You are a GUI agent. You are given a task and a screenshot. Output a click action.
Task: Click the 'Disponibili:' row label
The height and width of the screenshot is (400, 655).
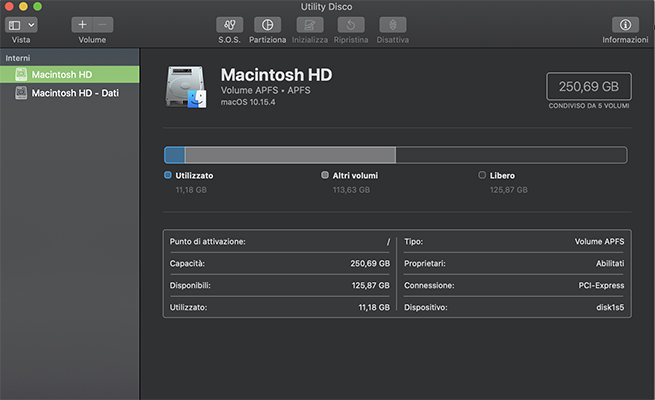[190, 286]
